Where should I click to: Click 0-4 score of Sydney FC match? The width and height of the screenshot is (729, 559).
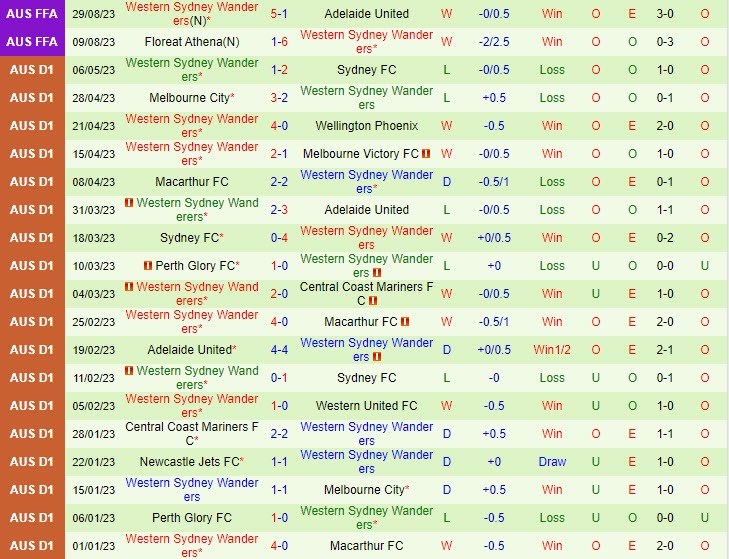[x=279, y=238]
